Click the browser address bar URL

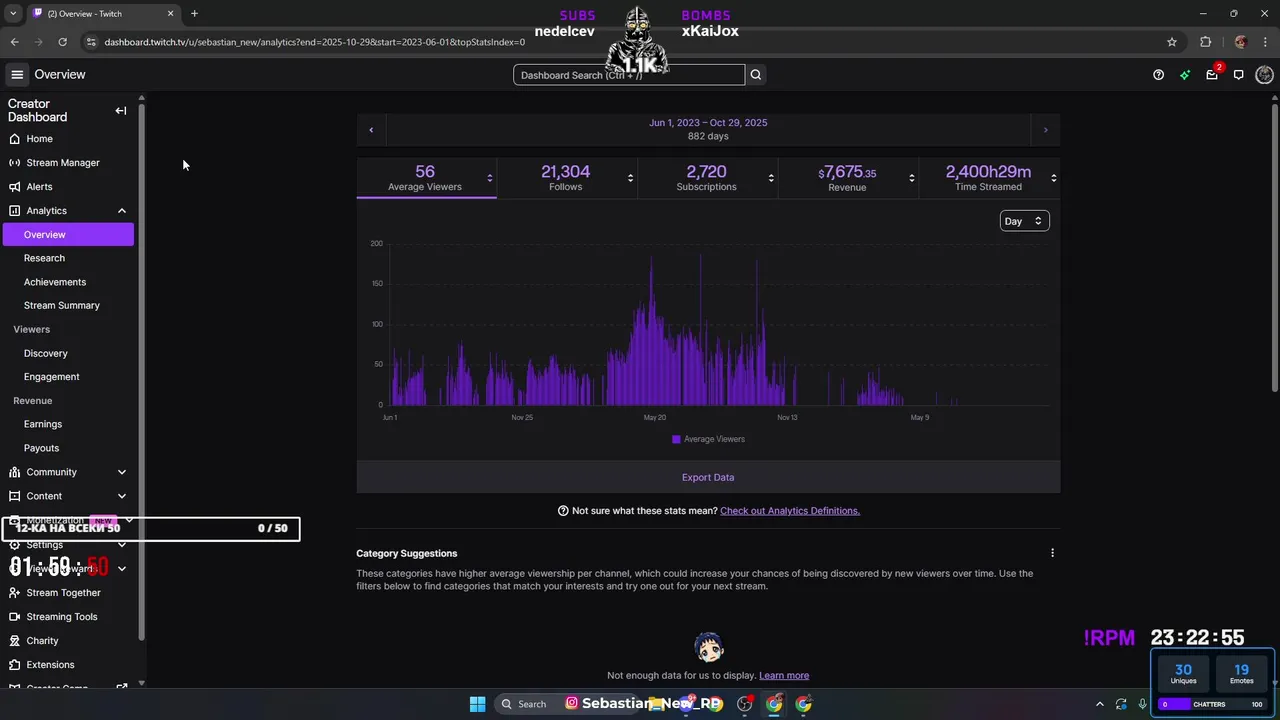(315, 42)
